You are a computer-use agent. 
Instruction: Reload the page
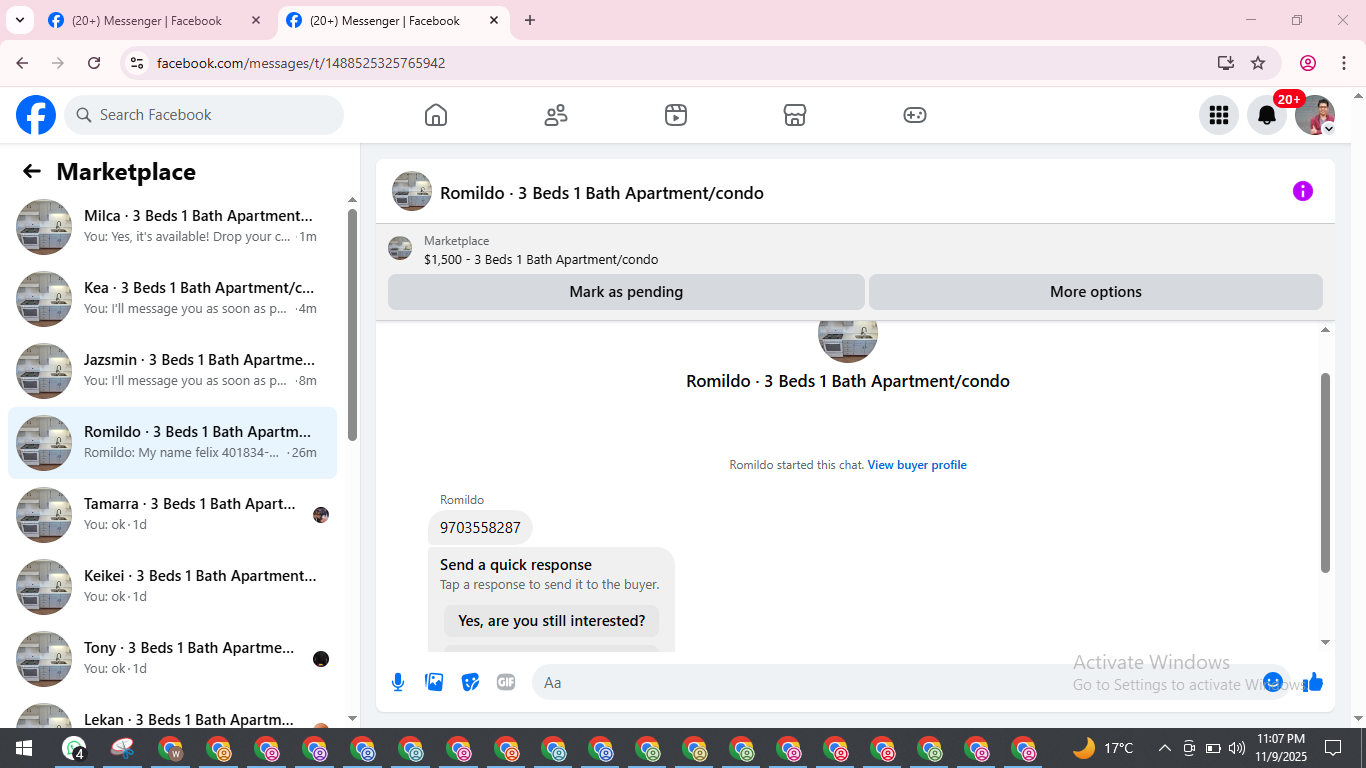[94, 63]
